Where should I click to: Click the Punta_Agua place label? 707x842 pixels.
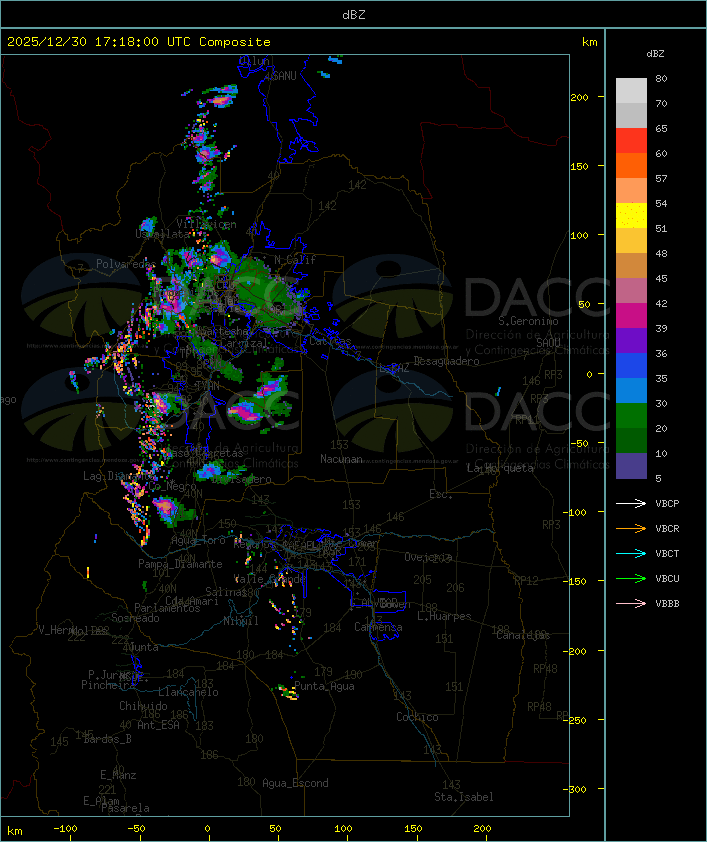[324, 686]
